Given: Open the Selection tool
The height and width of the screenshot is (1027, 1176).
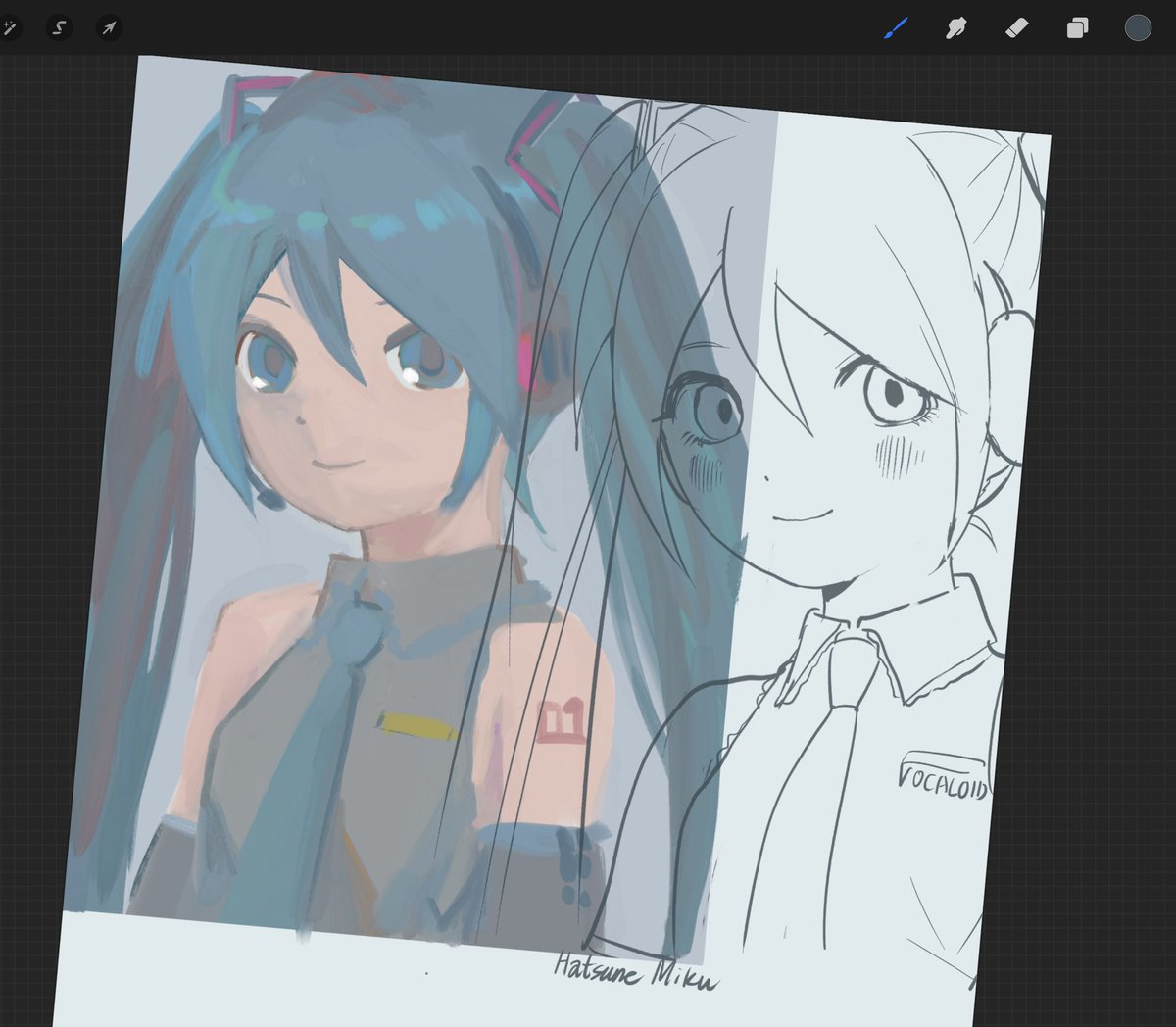Looking at the screenshot, I should (x=59, y=27).
